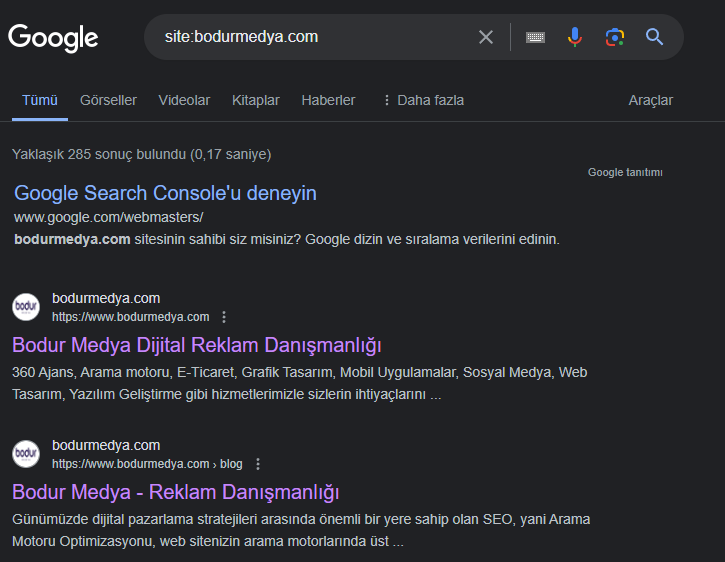The height and width of the screenshot is (562, 725).
Task: Click the Google logo
Action: pyautogui.click(x=53, y=37)
